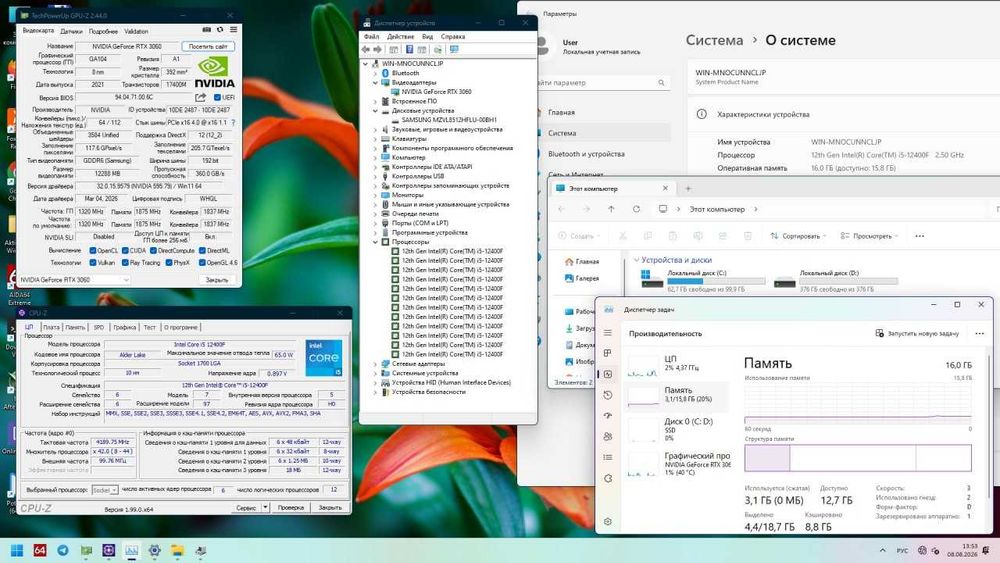Screen dimensions: 1000x563
Task: Click Settings search magnifier icon
Action: click(661, 83)
